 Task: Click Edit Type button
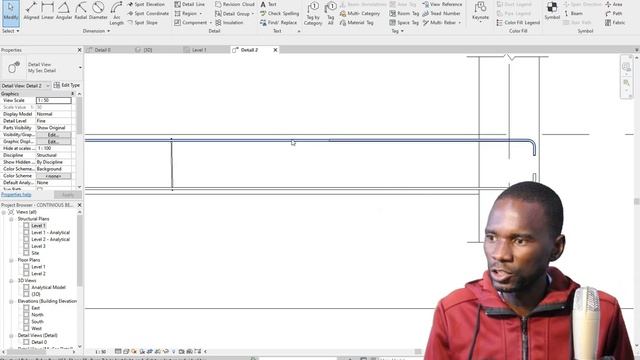(x=67, y=85)
